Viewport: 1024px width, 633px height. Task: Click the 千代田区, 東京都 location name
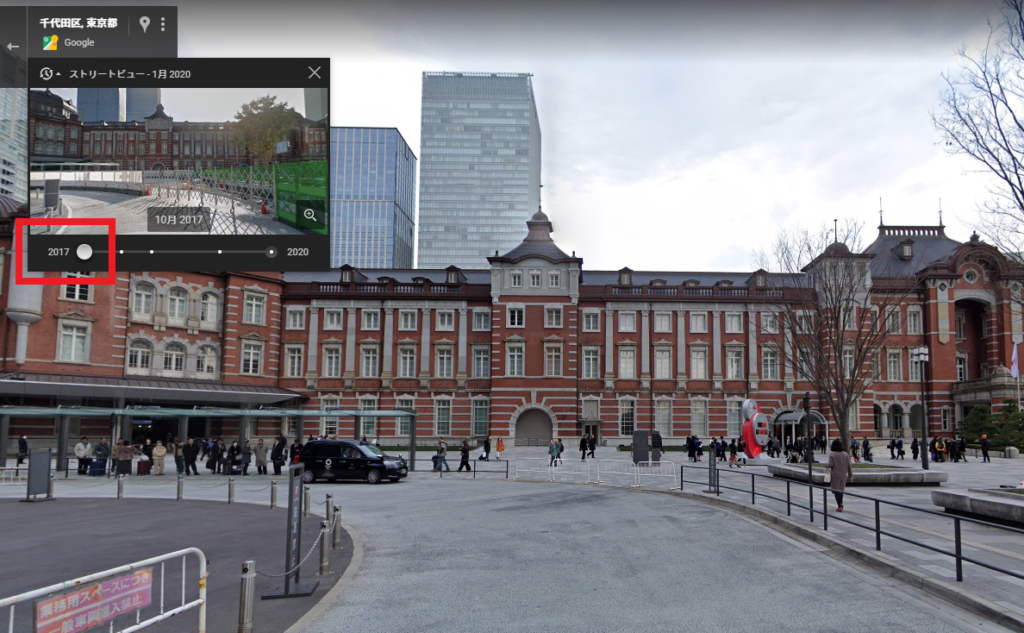78,22
